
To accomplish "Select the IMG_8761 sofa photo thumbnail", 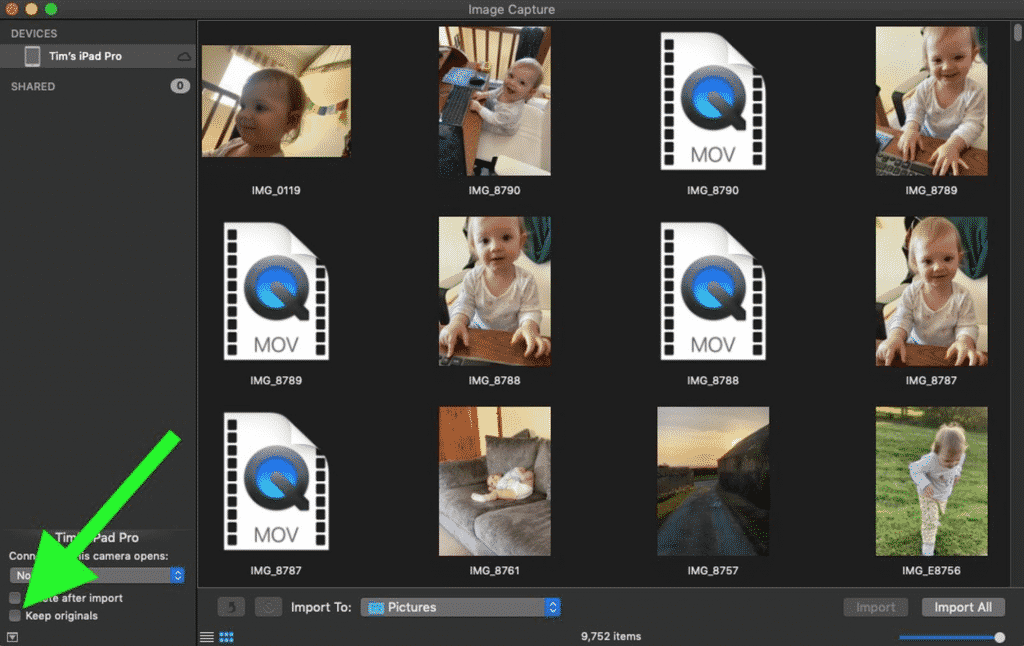I will click(494, 481).
